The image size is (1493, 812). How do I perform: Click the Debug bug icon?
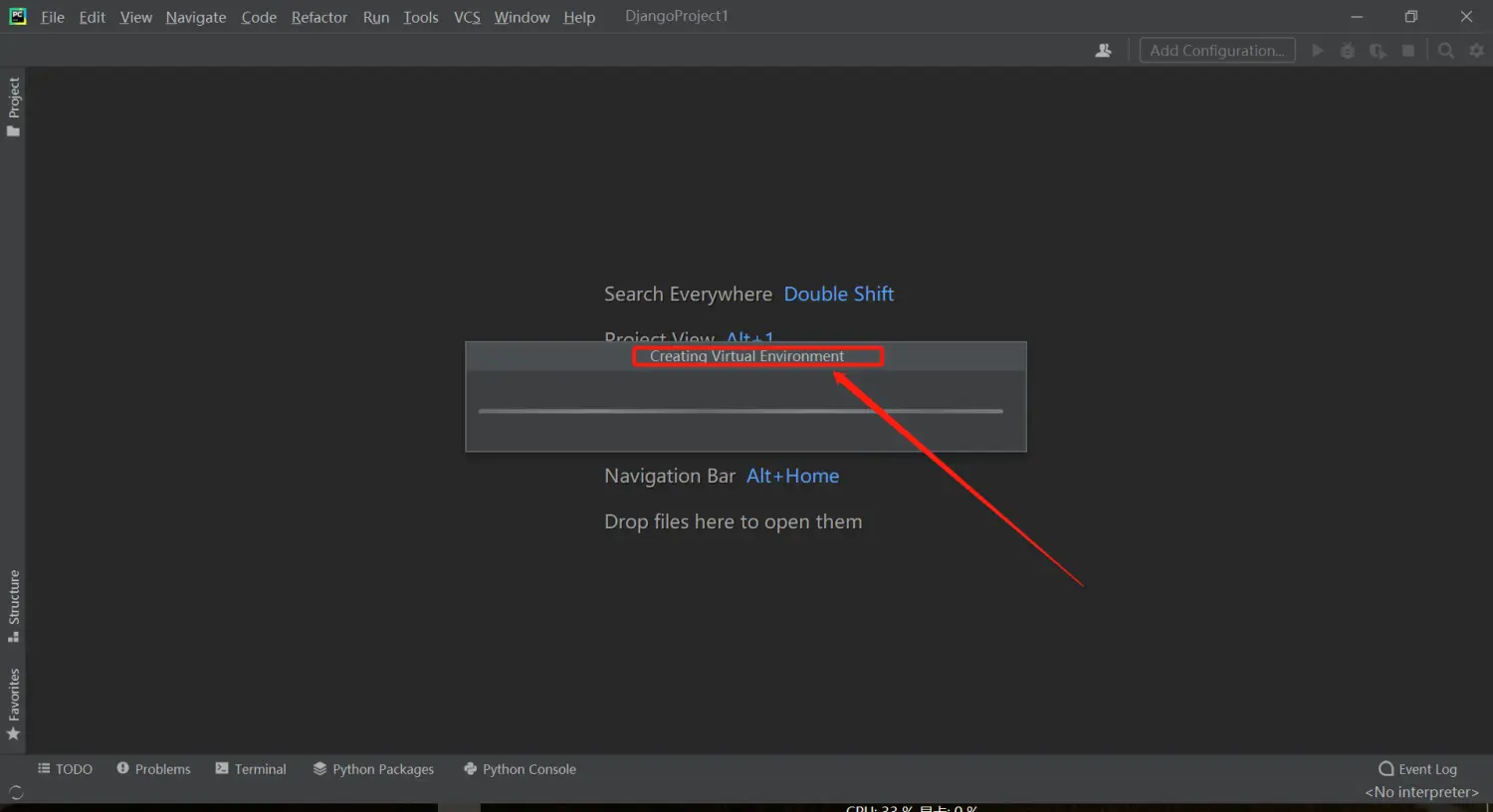pyautogui.click(x=1348, y=51)
